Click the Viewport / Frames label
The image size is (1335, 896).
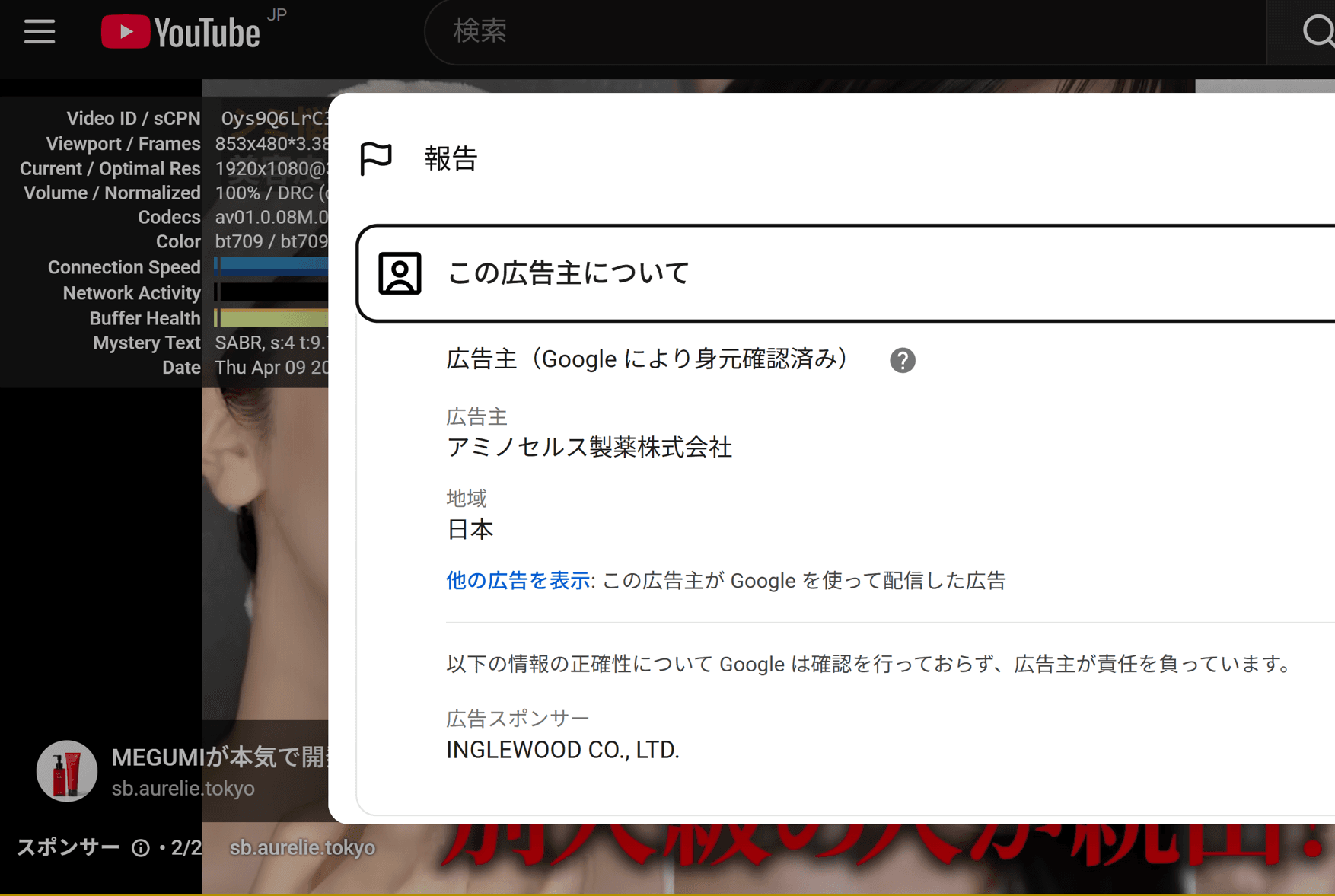(x=123, y=144)
